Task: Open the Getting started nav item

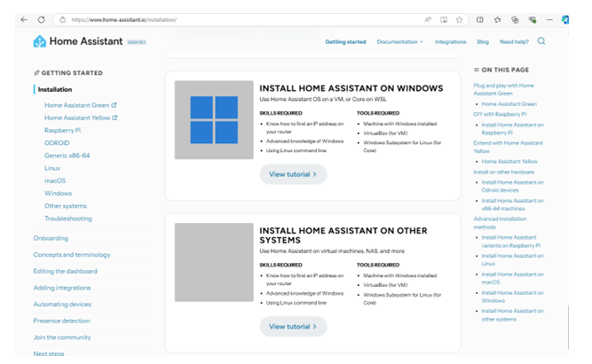Action: (x=345, y=42)
